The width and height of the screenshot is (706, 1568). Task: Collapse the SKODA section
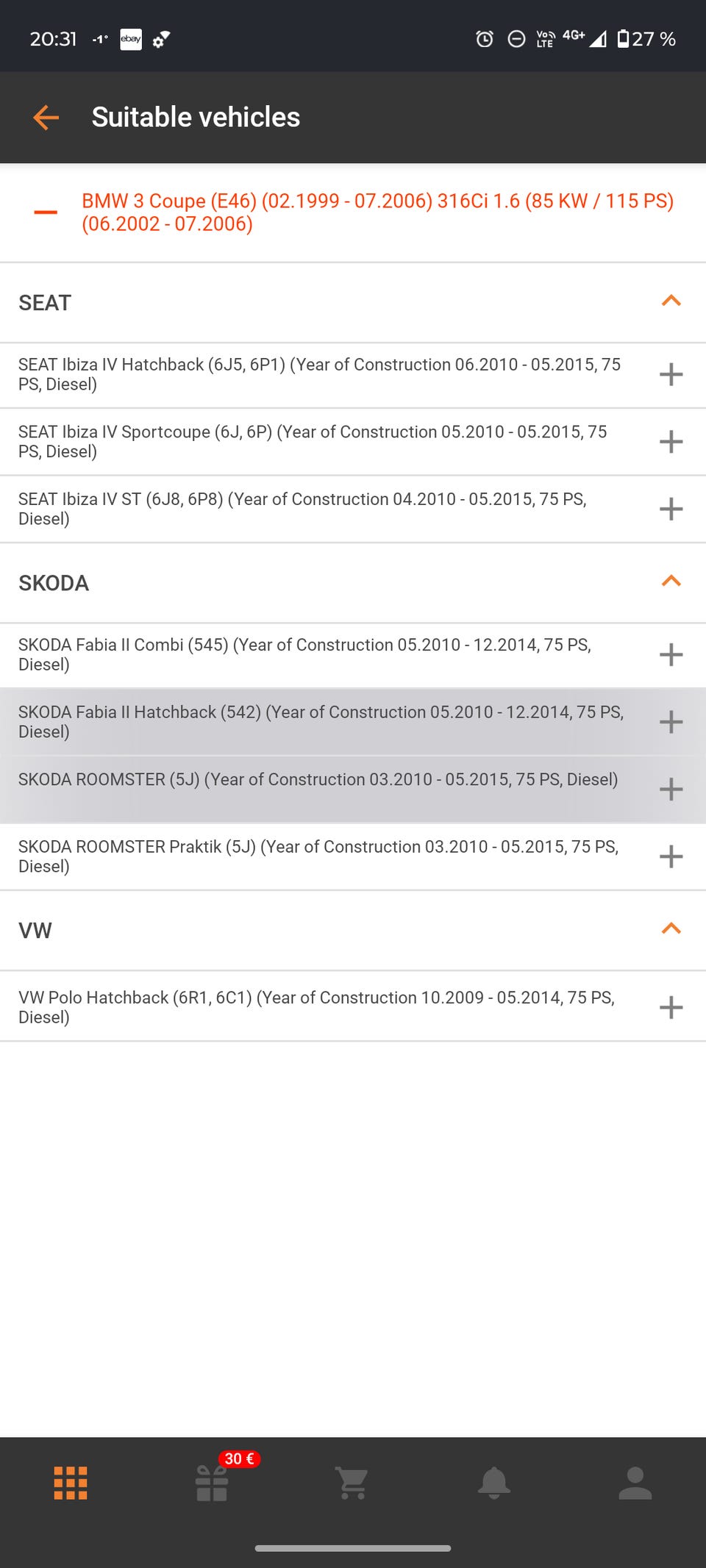point(671,581)
